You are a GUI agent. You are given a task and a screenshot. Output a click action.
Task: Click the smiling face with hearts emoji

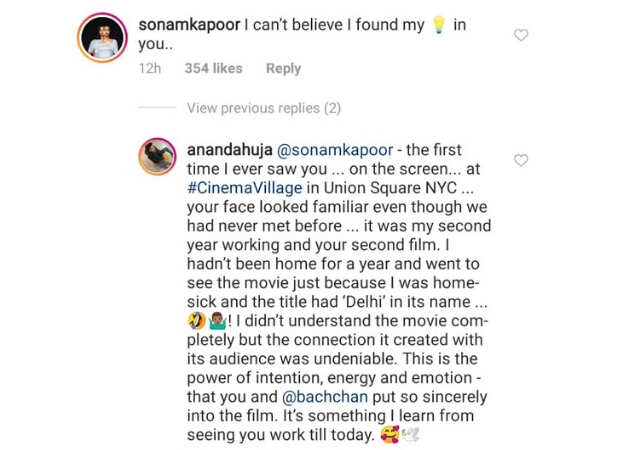(x=390, y=434)
